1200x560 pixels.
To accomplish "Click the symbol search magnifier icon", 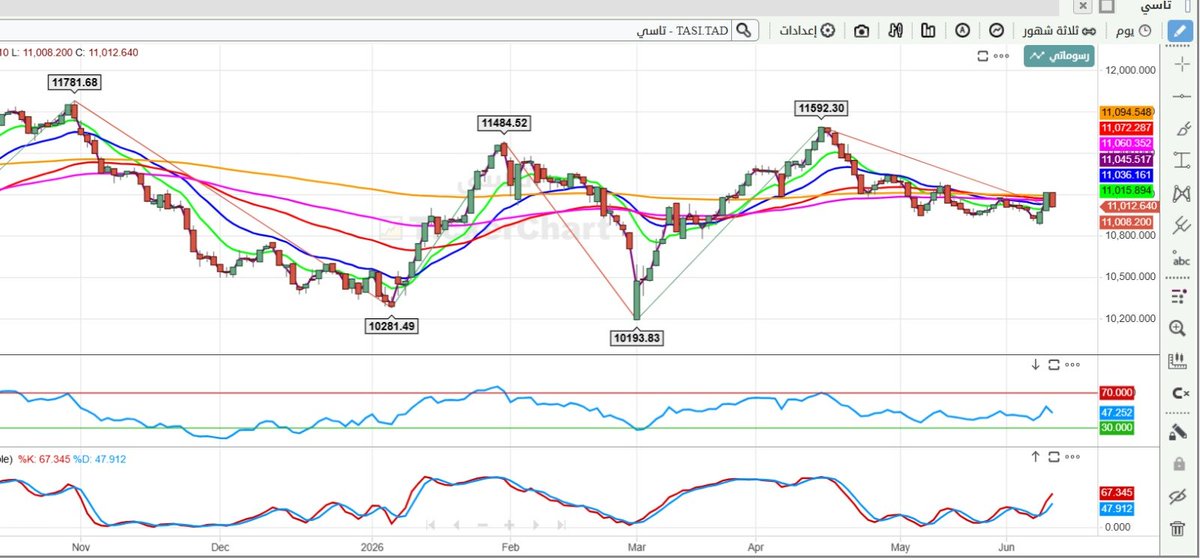I will coord(743,31).
